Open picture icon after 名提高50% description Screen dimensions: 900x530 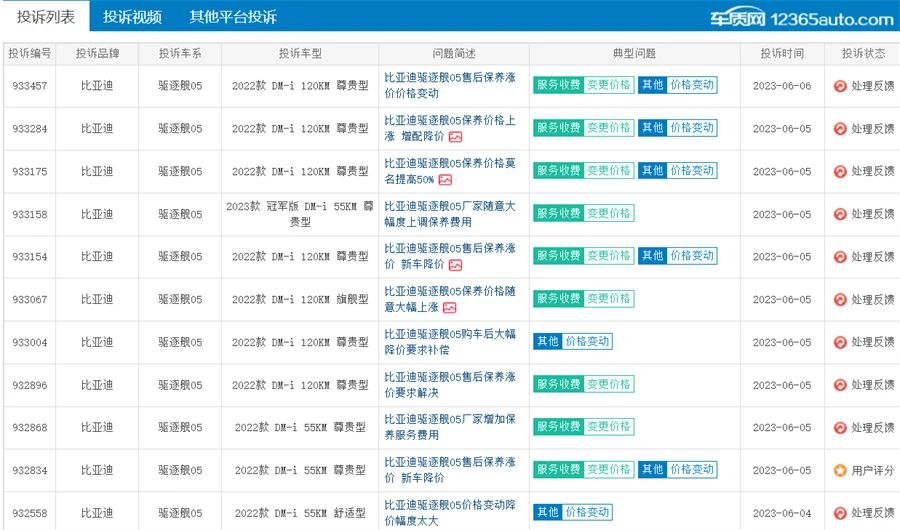pyautogui.click(x=445, y=180)
